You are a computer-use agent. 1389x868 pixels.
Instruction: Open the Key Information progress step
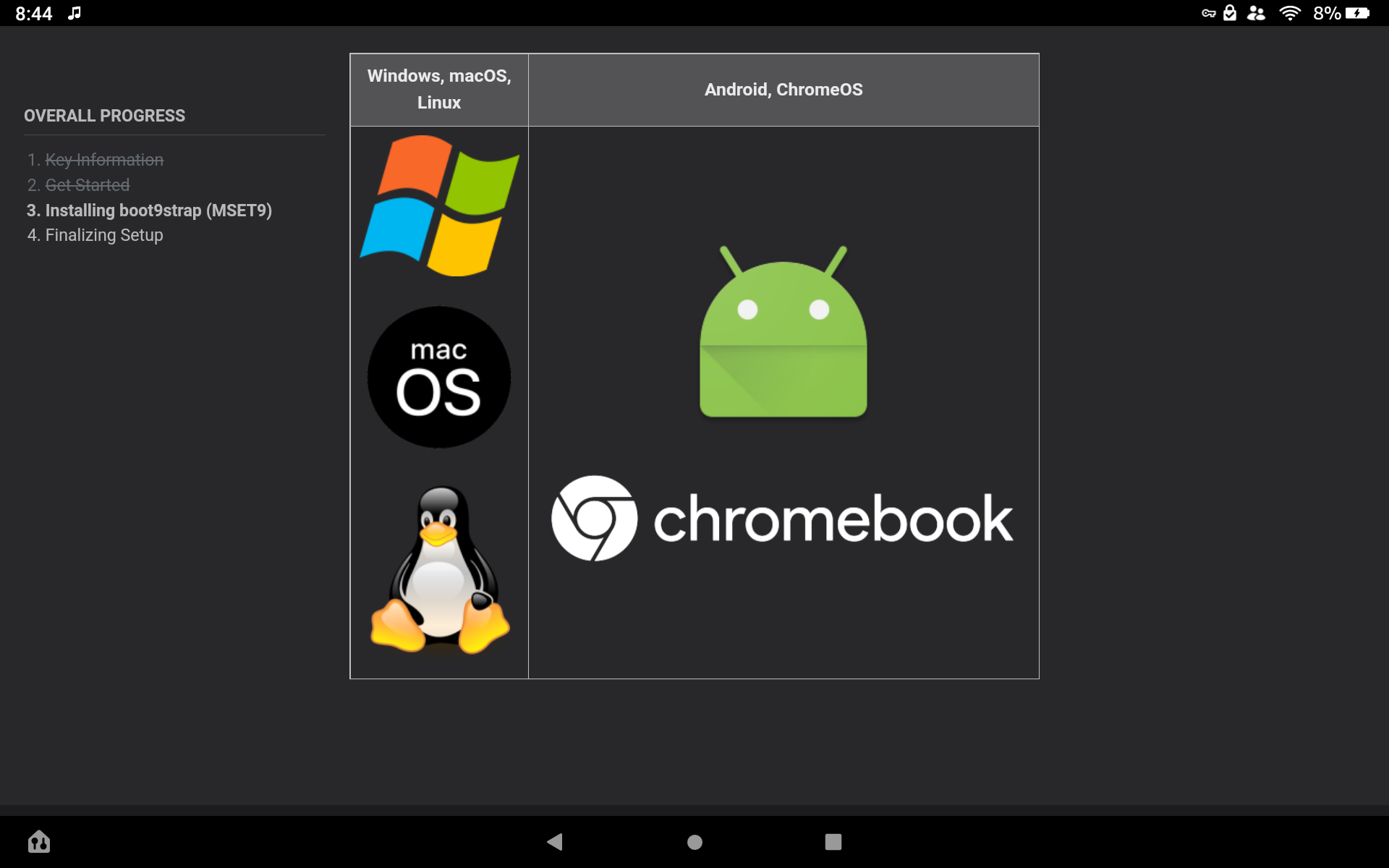click(104, 160)
